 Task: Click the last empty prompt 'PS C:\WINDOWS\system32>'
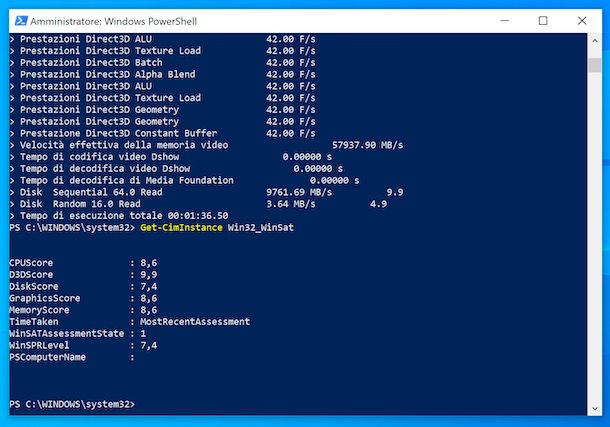72,404
